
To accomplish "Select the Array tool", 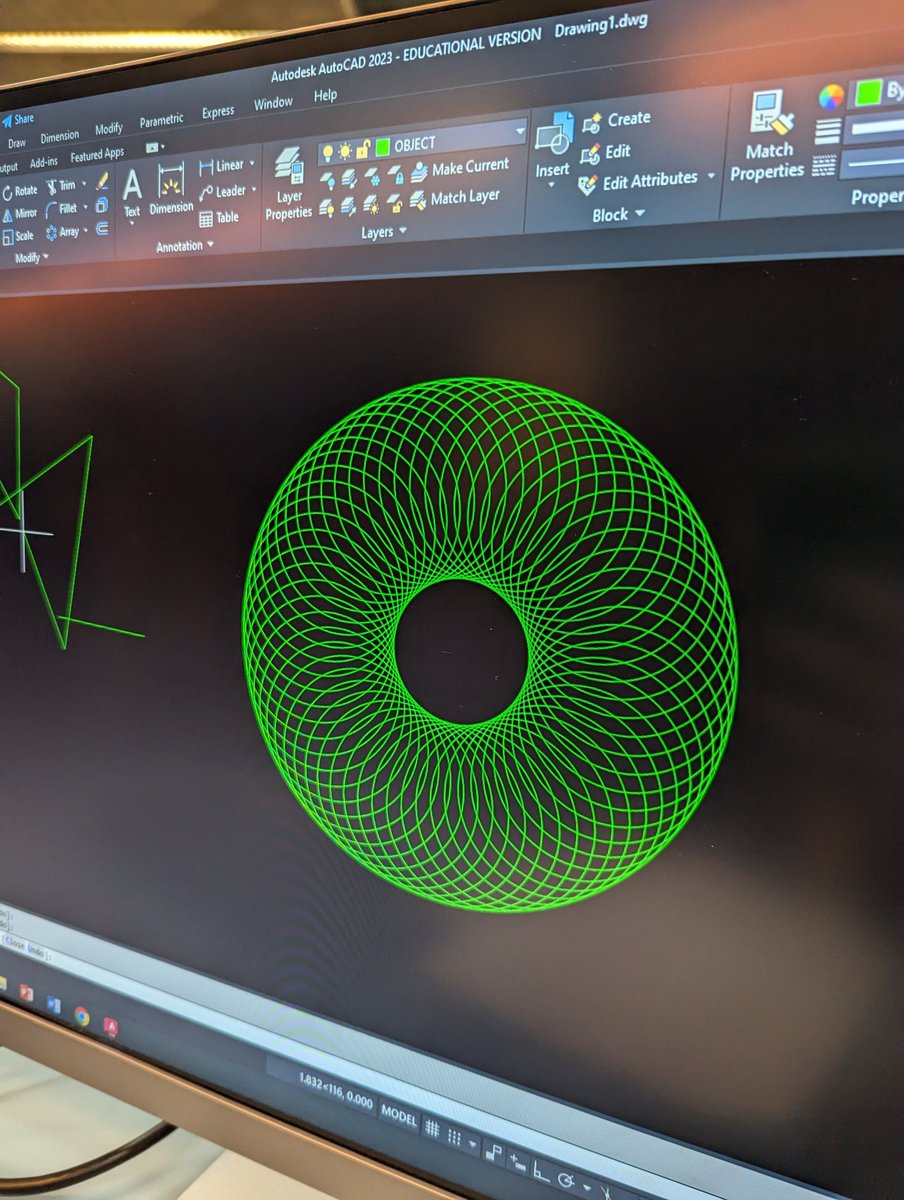I will [x=62, y=232].
